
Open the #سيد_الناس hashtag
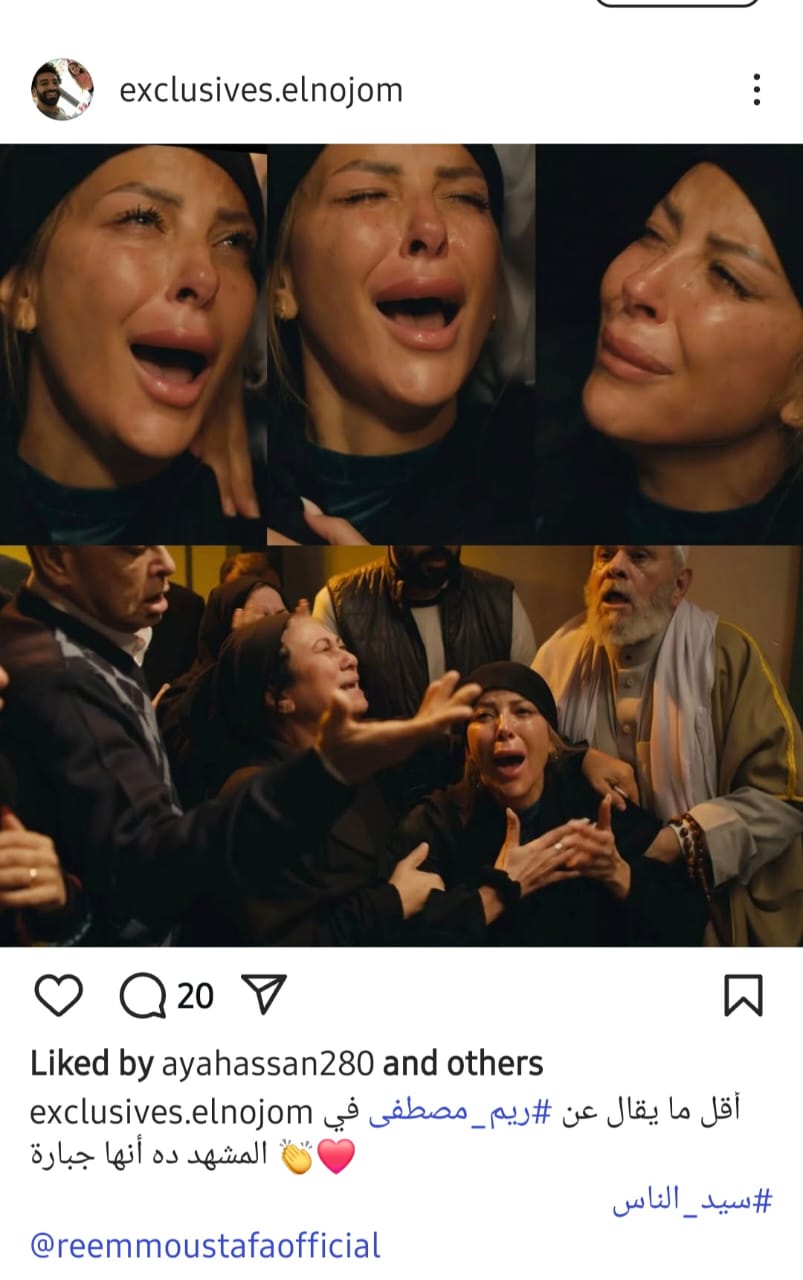(x=692, y=1201)
